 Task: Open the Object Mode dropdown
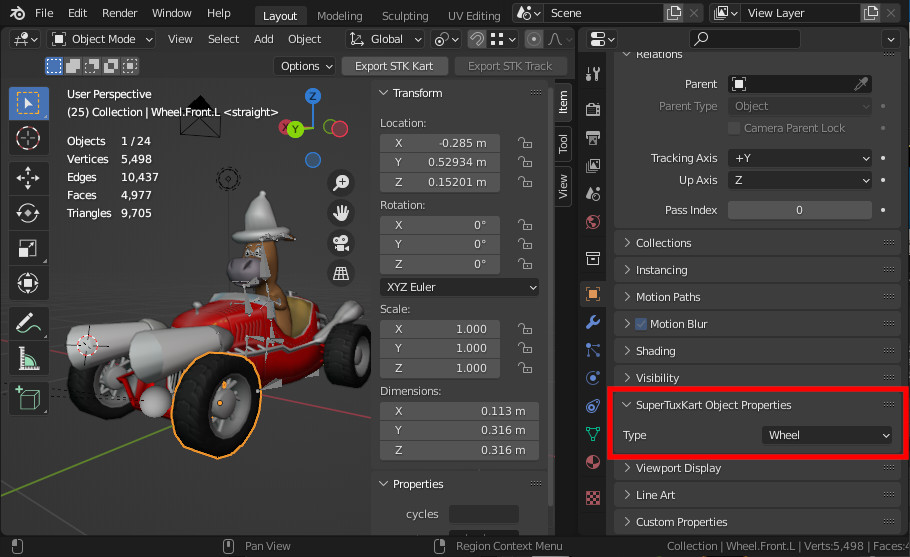[102, 39]
